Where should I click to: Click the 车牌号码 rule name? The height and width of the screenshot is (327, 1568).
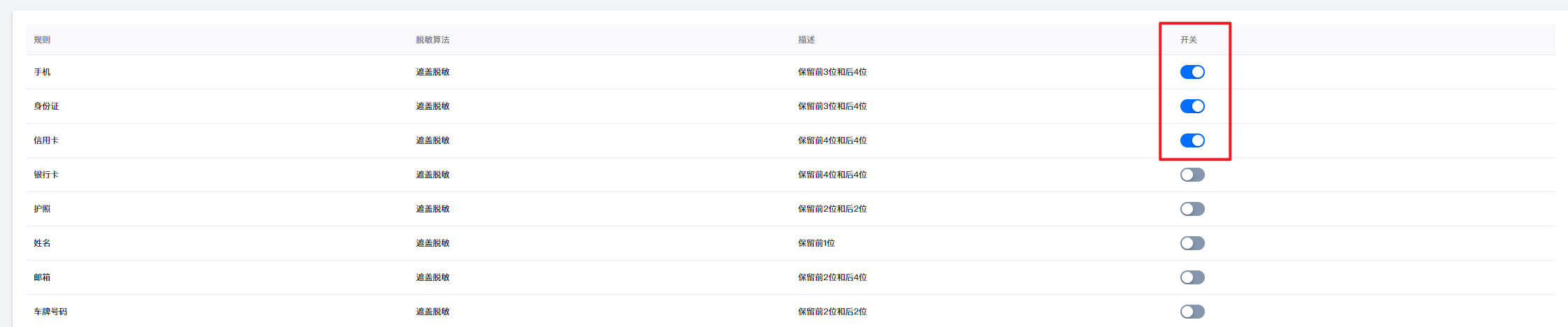click(50, 312)
